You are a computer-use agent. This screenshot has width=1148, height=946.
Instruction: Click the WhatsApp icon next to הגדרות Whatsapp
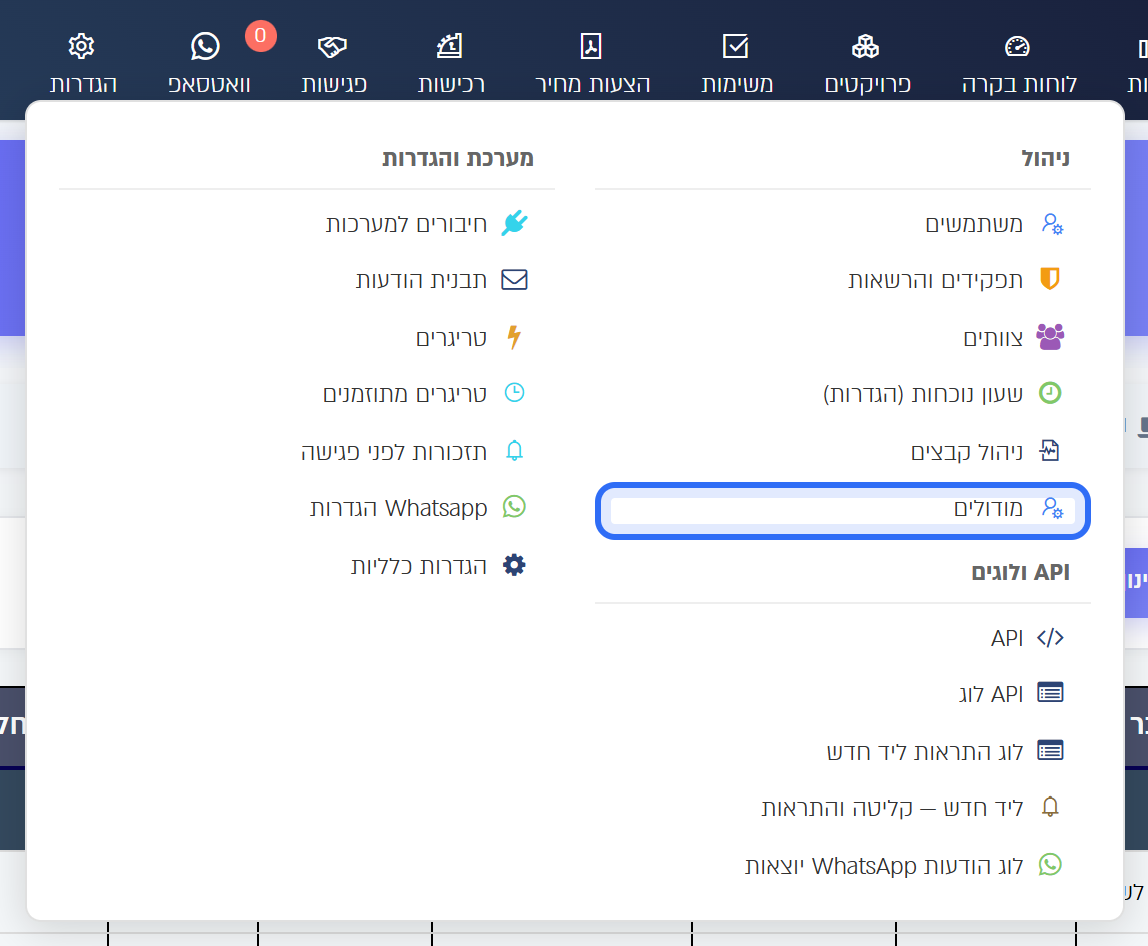[514, 507]
